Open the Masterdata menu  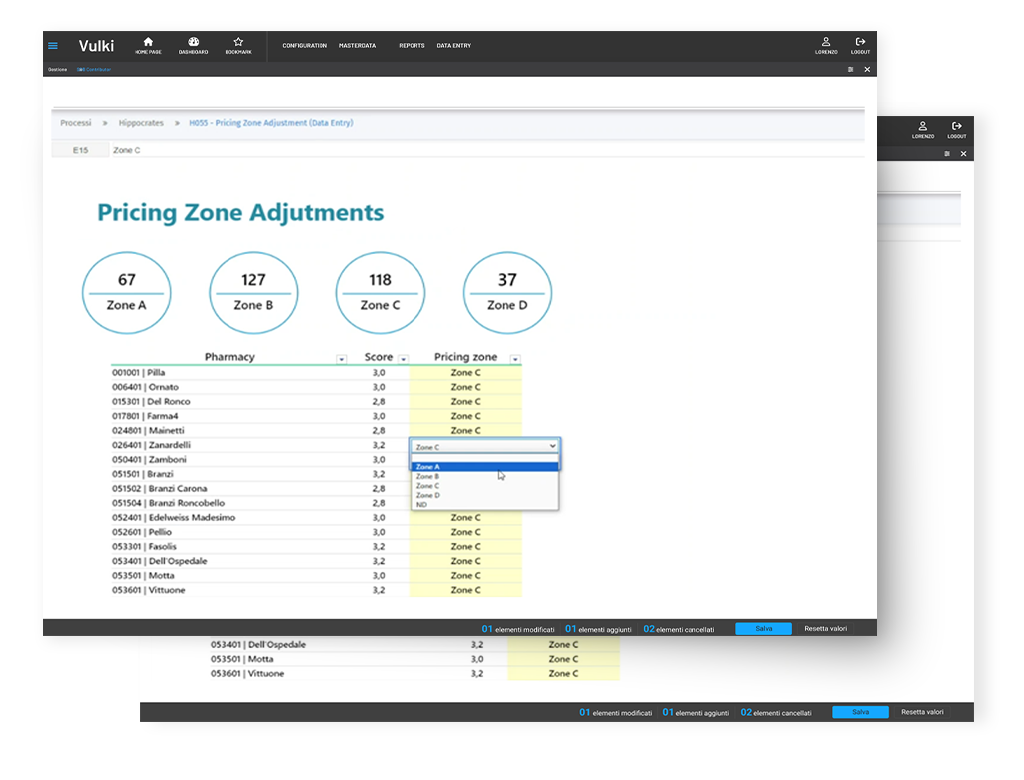(x=357, y=46)
